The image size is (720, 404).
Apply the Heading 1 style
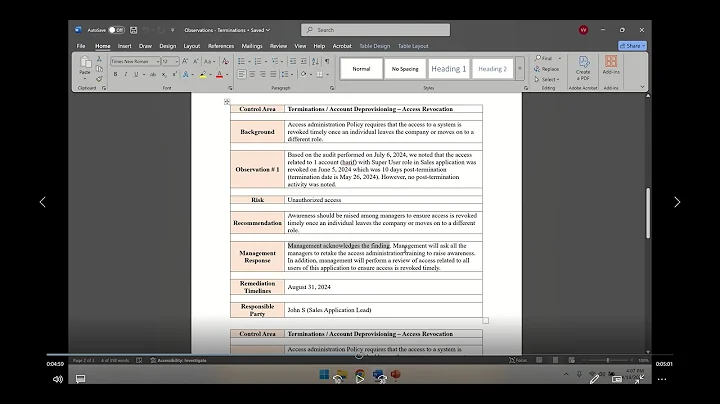click(449, 69)
